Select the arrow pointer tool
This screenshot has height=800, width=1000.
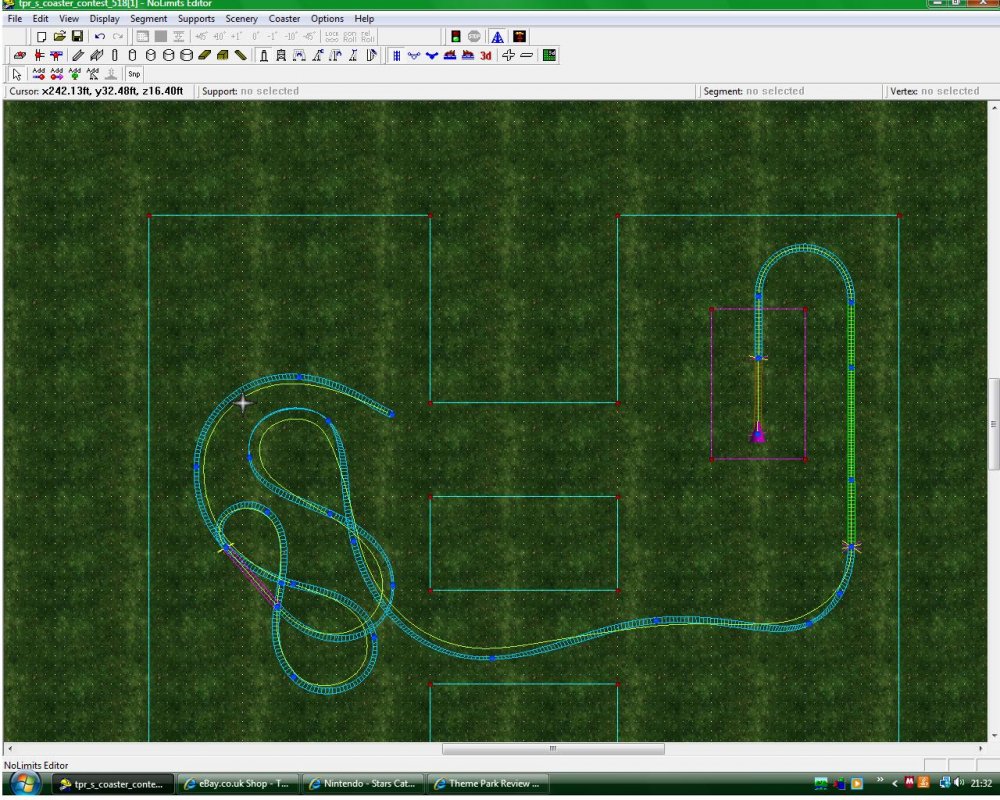coord(17,73)
